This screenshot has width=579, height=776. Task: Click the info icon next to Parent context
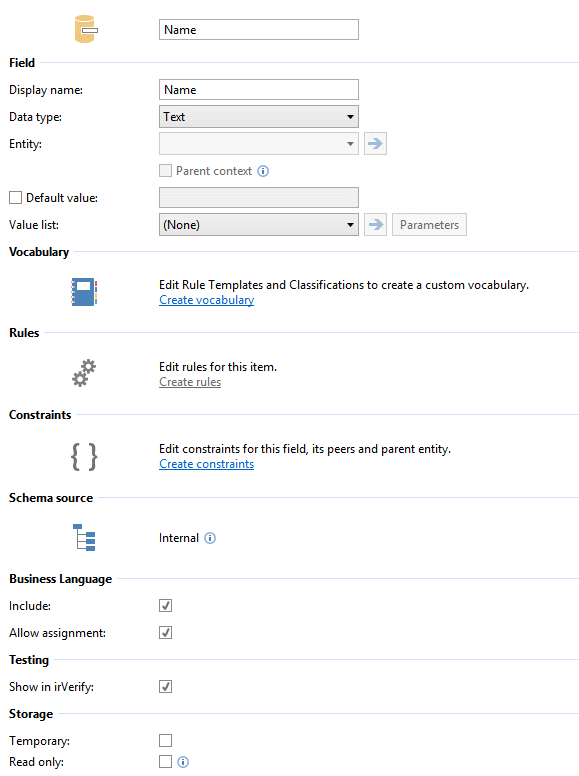[263, 171]
